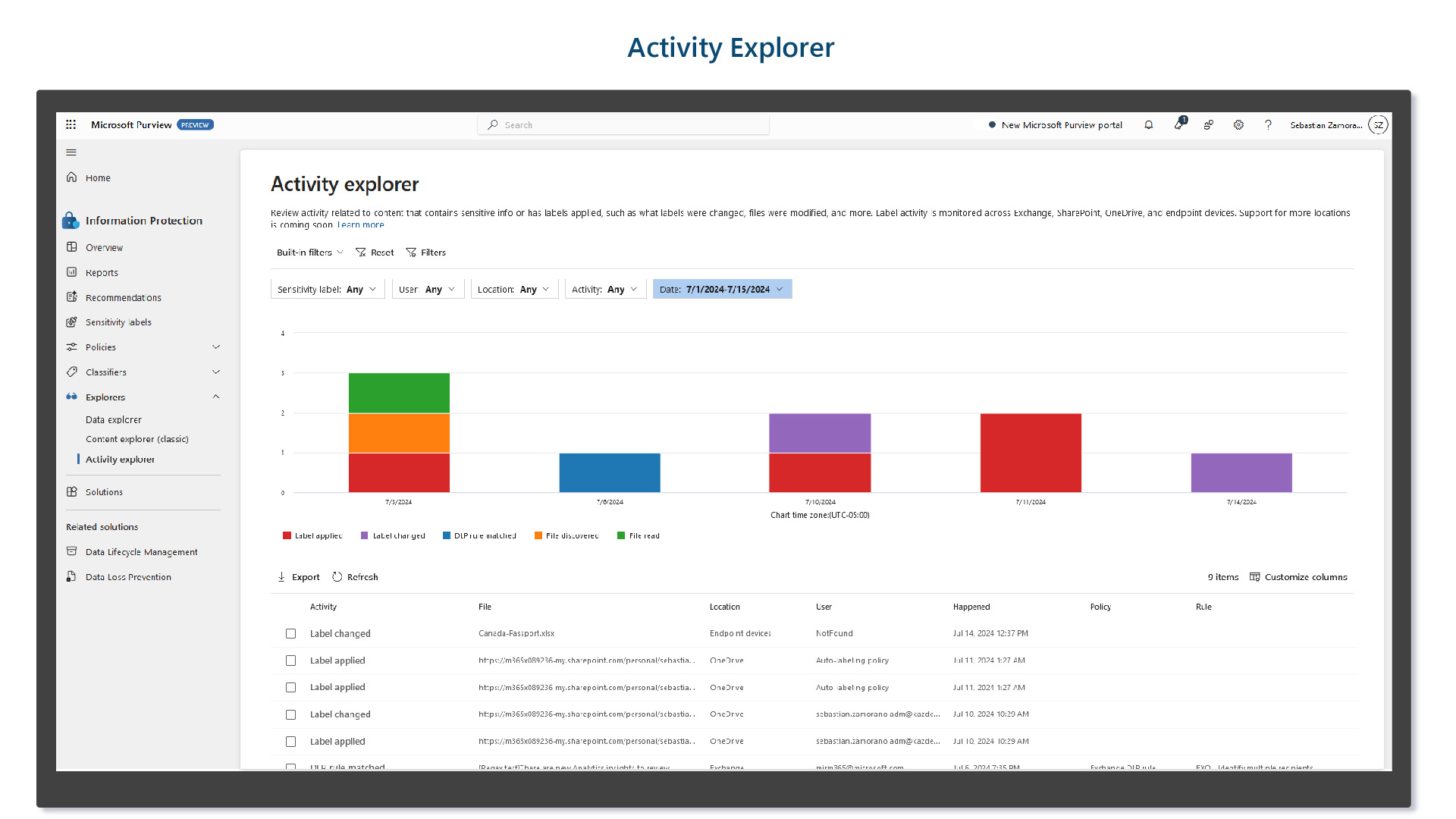This screenshot has height=819, width=1456.
Task: Click the Settings gear icon
Action: 1237,124
